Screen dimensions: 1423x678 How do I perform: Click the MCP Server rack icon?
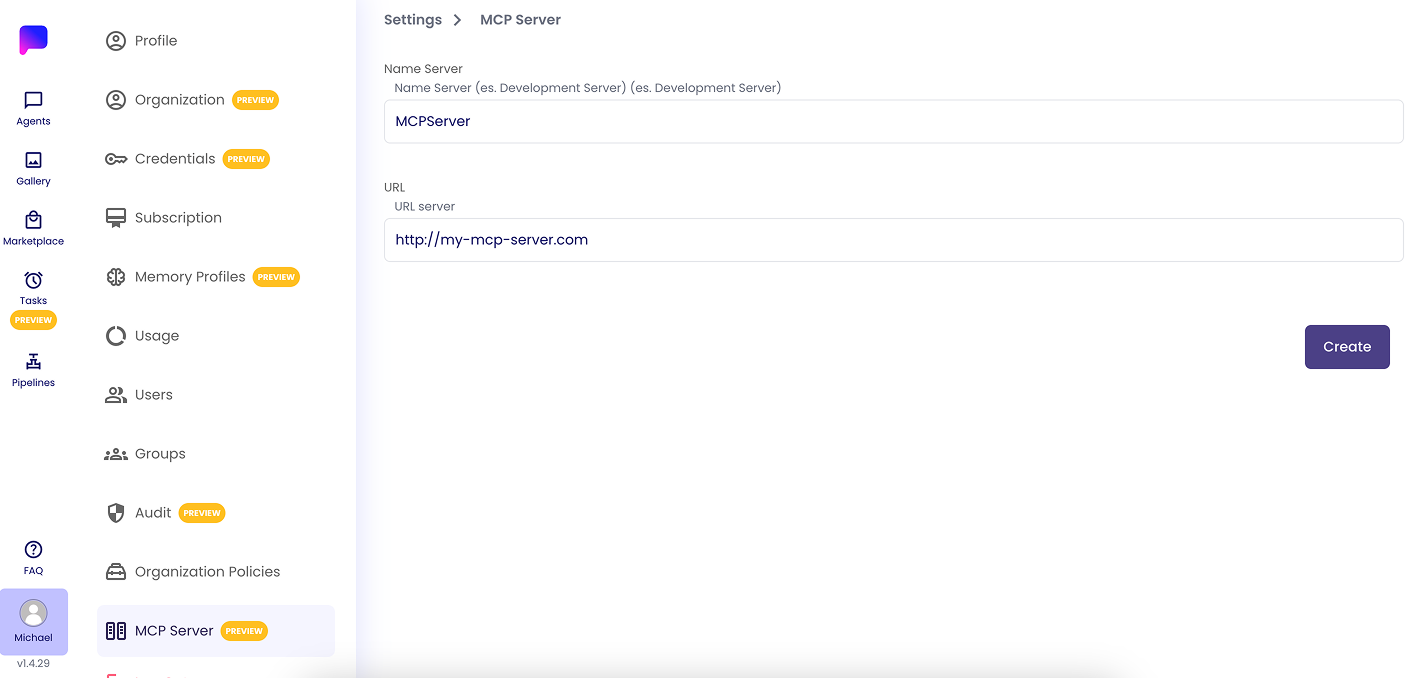click(x=116, y=631)
